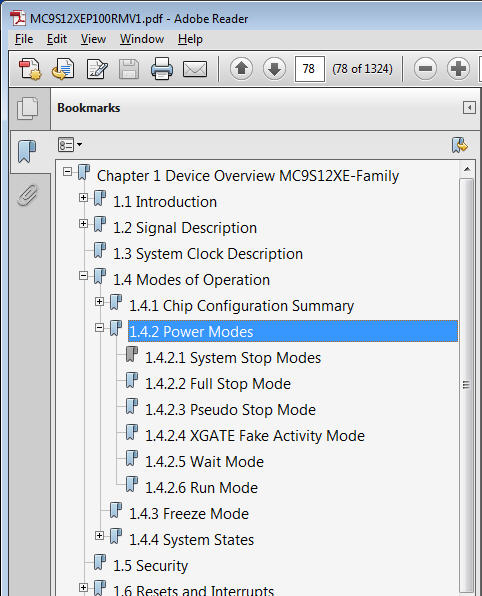
Task: Print the document with the printer icon
Action: point(162,69)
